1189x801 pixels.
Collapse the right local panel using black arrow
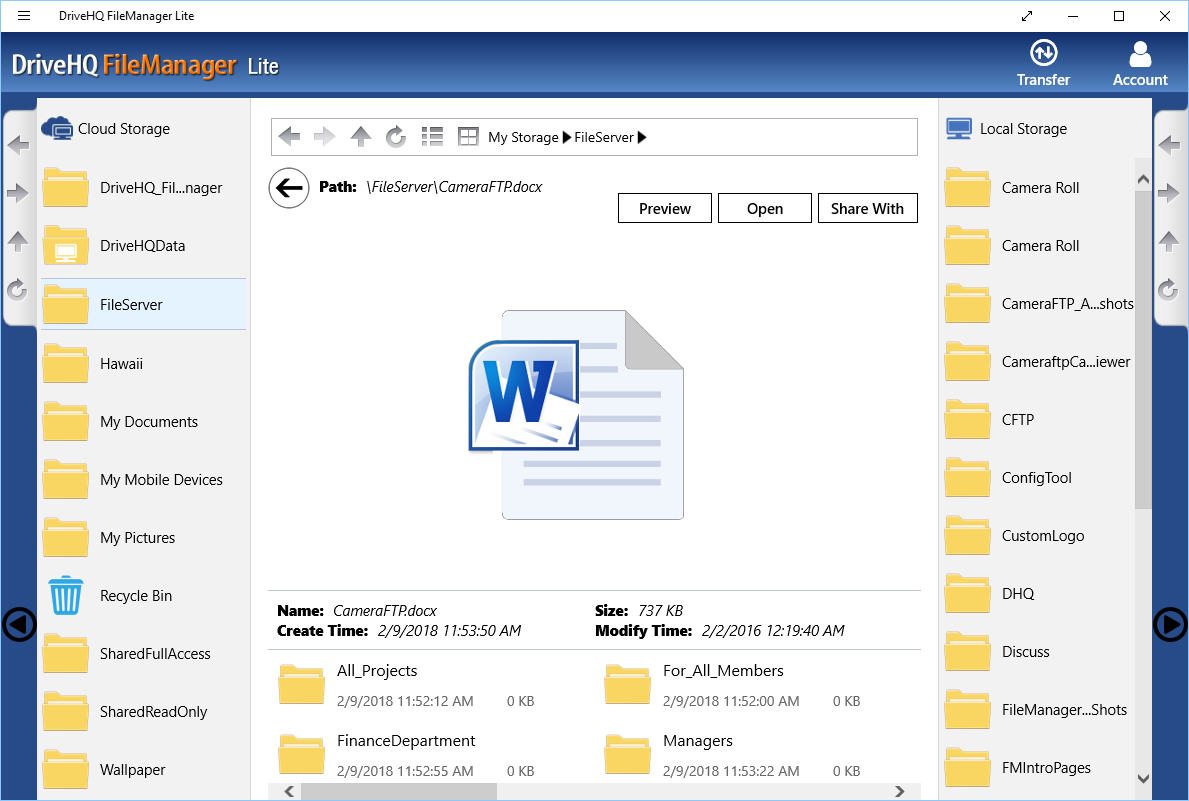[x=1170, y=625]
